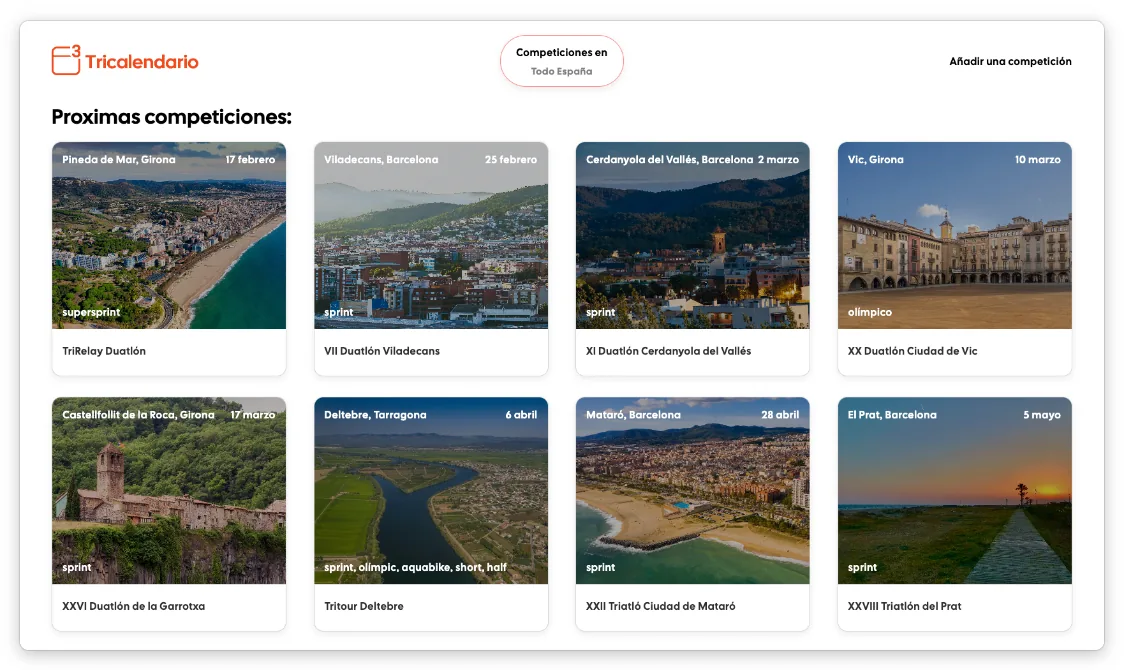Click the 6 abril date
This screenshot has height=670, width=1124.
pos(521,415)
